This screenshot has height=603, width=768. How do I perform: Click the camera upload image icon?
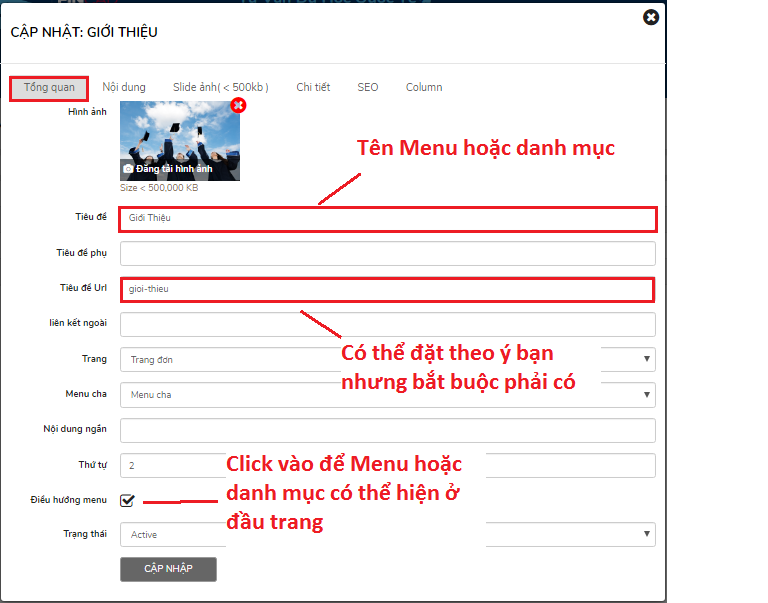(128, 169)
